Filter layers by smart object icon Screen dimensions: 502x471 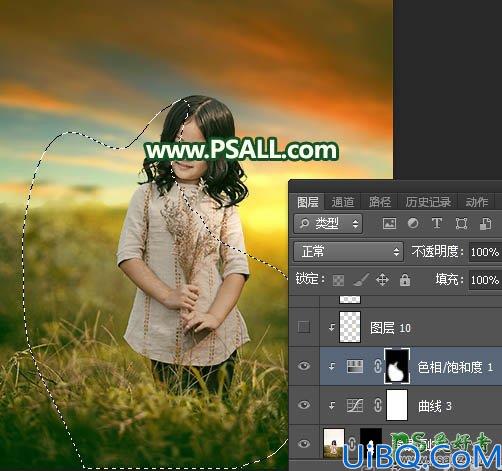485,224
